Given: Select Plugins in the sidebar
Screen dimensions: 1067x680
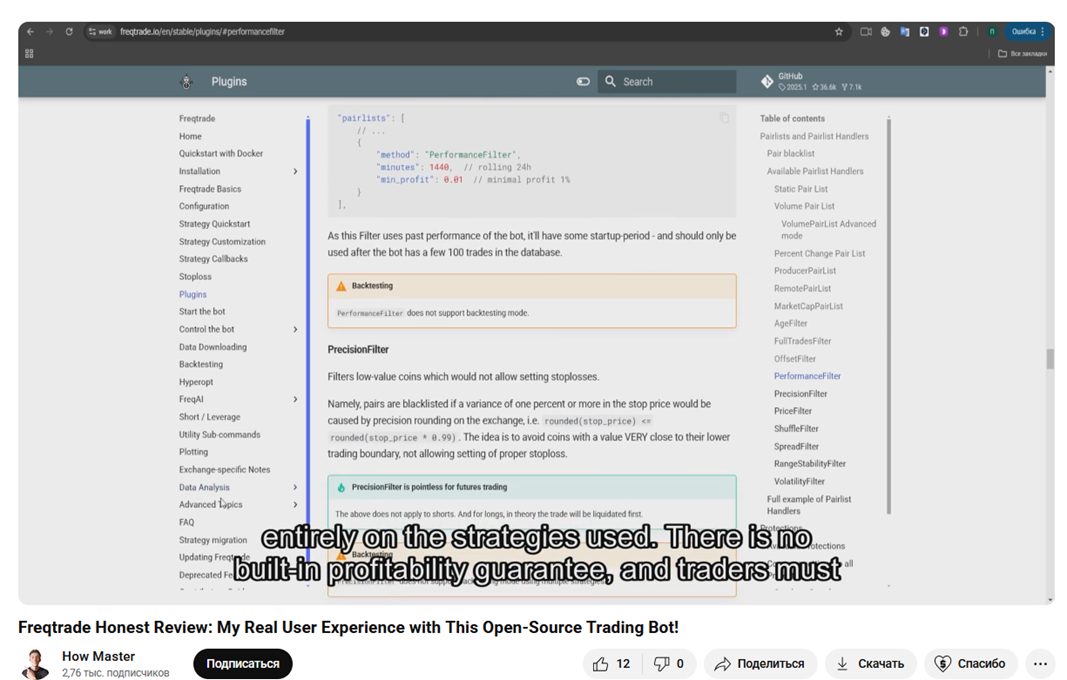Looking at the screenshot, I should pyautogui.click(x=193, y=295).
